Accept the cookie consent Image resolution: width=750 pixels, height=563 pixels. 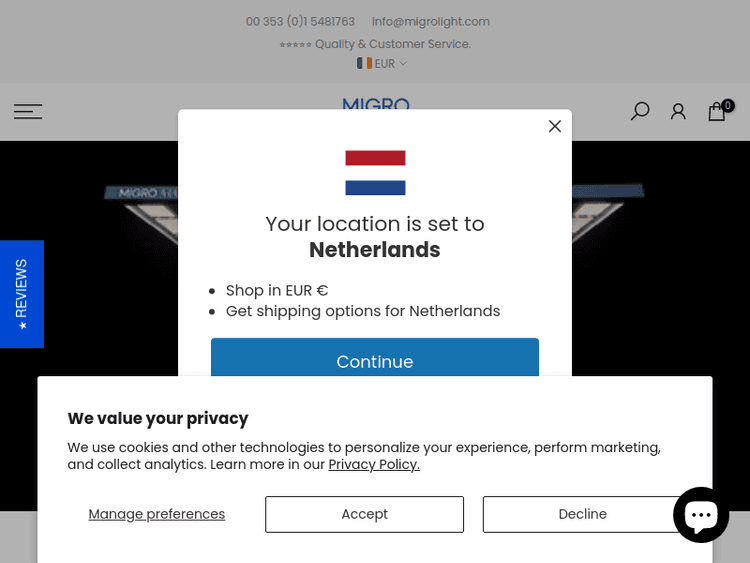point(364,514)
